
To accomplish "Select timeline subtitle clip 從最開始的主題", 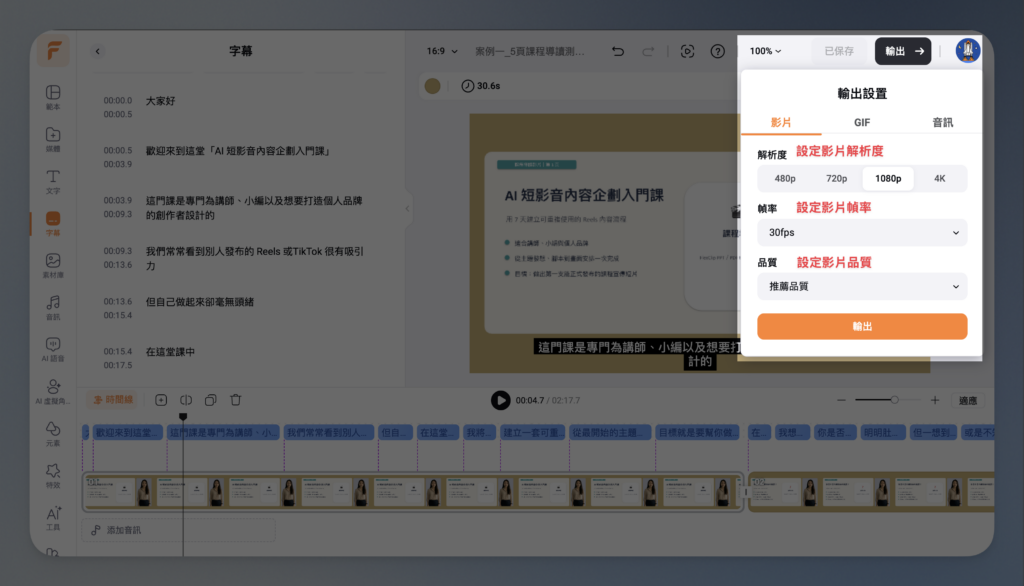I will [x=610, y=432].
